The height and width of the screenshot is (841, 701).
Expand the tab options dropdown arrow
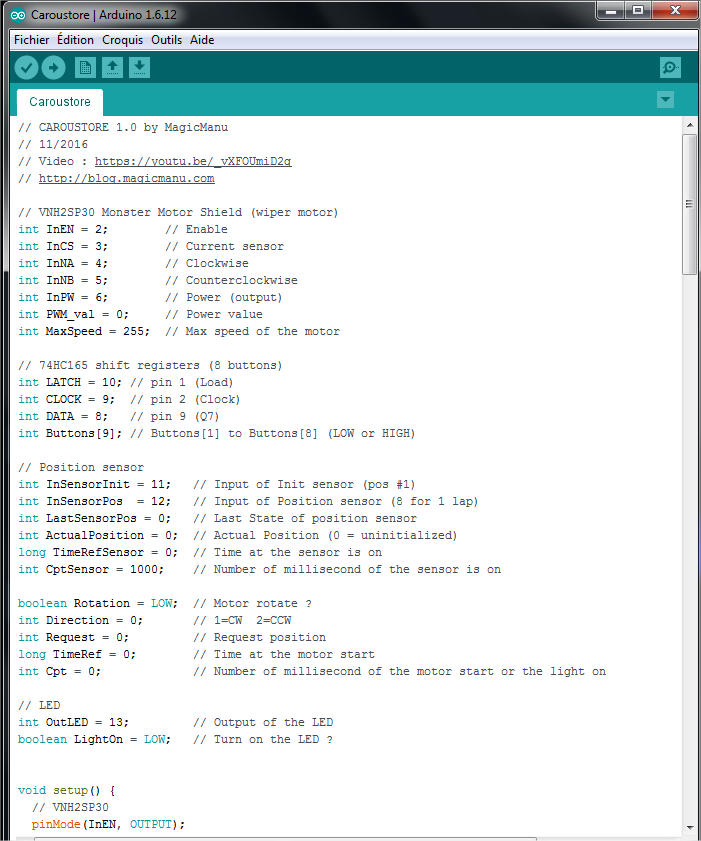pyautogui.click(x=665, y=99)
